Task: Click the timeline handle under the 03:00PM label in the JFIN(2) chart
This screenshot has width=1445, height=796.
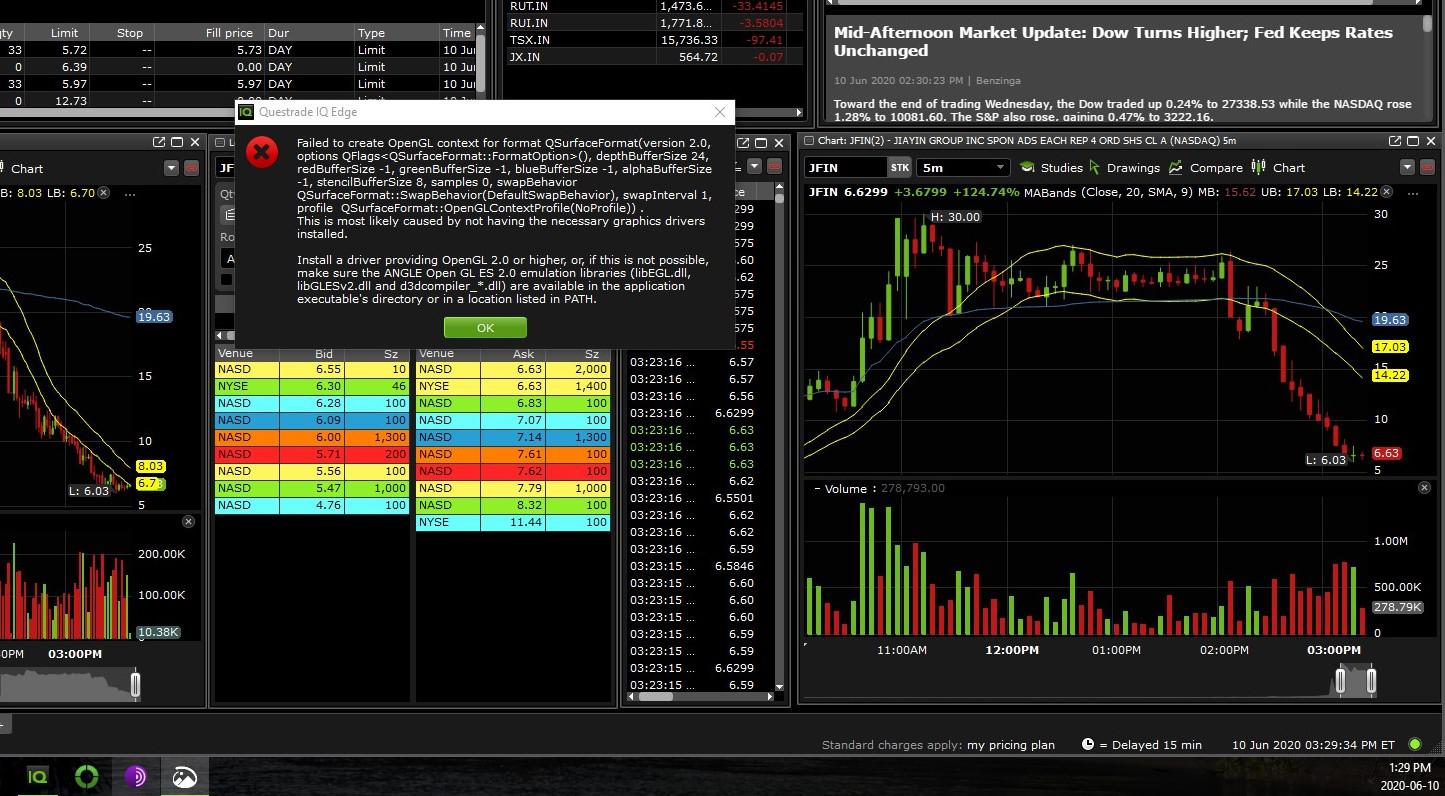Action: (1342, 681)
